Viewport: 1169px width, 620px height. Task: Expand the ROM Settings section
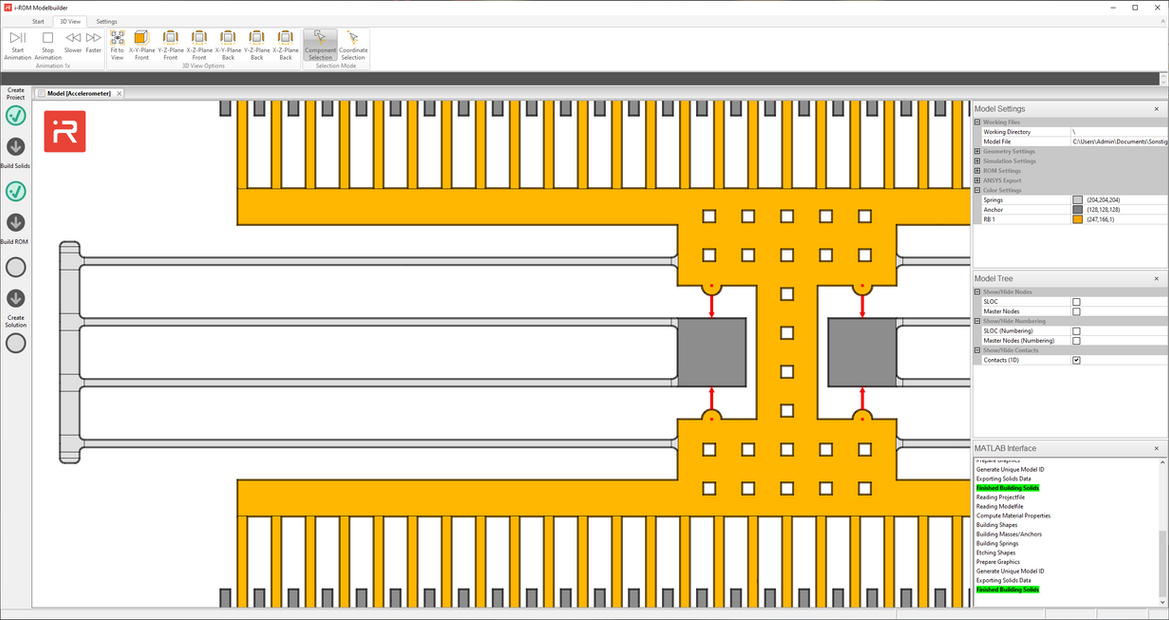[977, 171]
